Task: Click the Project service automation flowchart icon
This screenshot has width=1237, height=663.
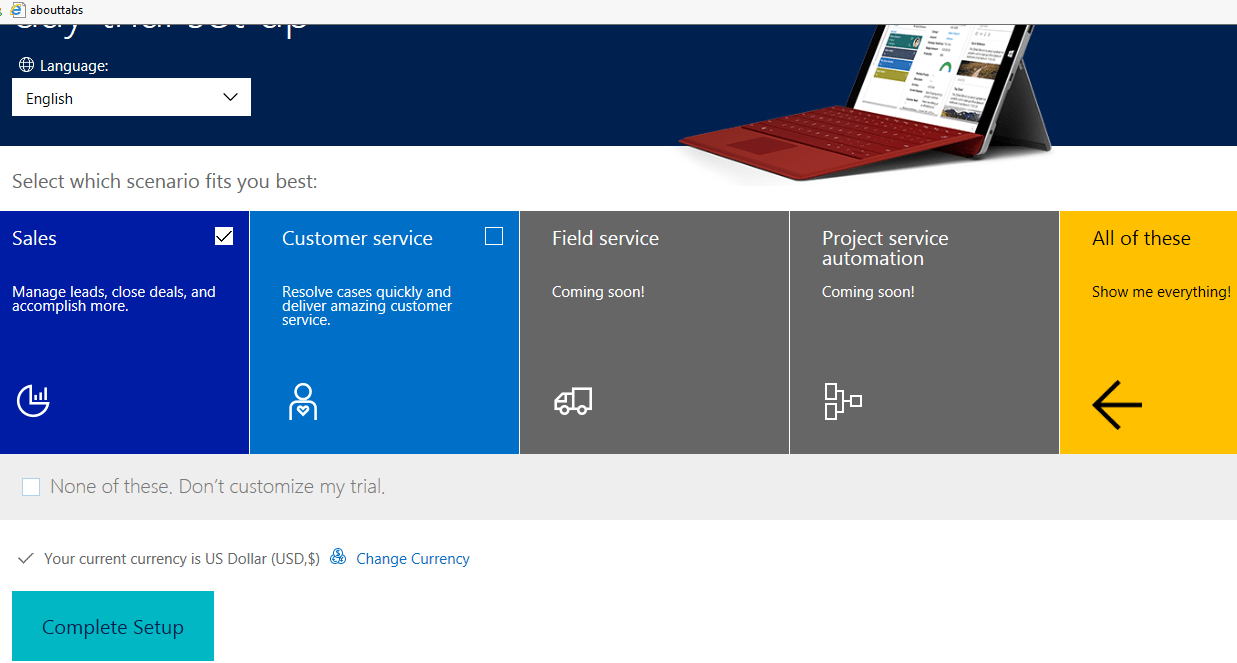Action: (x=842, y=400)
